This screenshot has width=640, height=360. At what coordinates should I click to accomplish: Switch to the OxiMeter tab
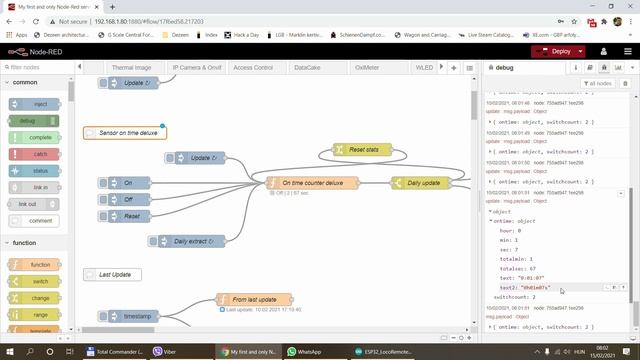367,68
